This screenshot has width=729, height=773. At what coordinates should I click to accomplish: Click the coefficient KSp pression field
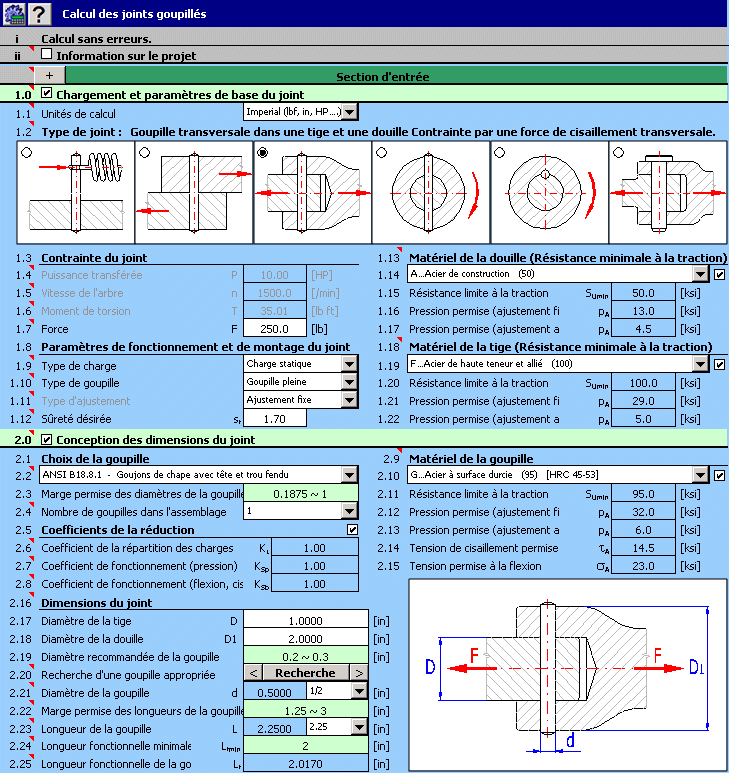(x=314, y=566)
